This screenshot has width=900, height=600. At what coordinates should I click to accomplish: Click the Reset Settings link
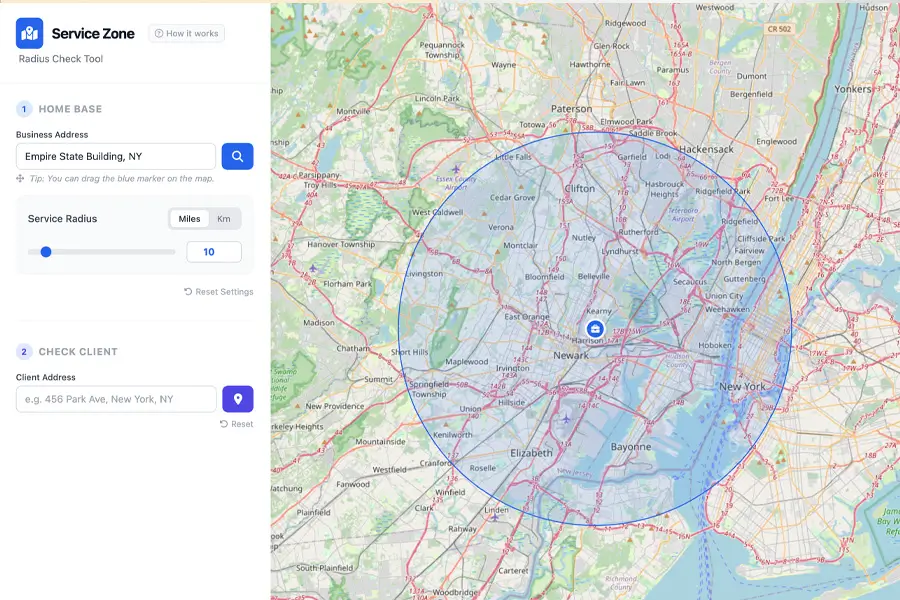[219, 292]
